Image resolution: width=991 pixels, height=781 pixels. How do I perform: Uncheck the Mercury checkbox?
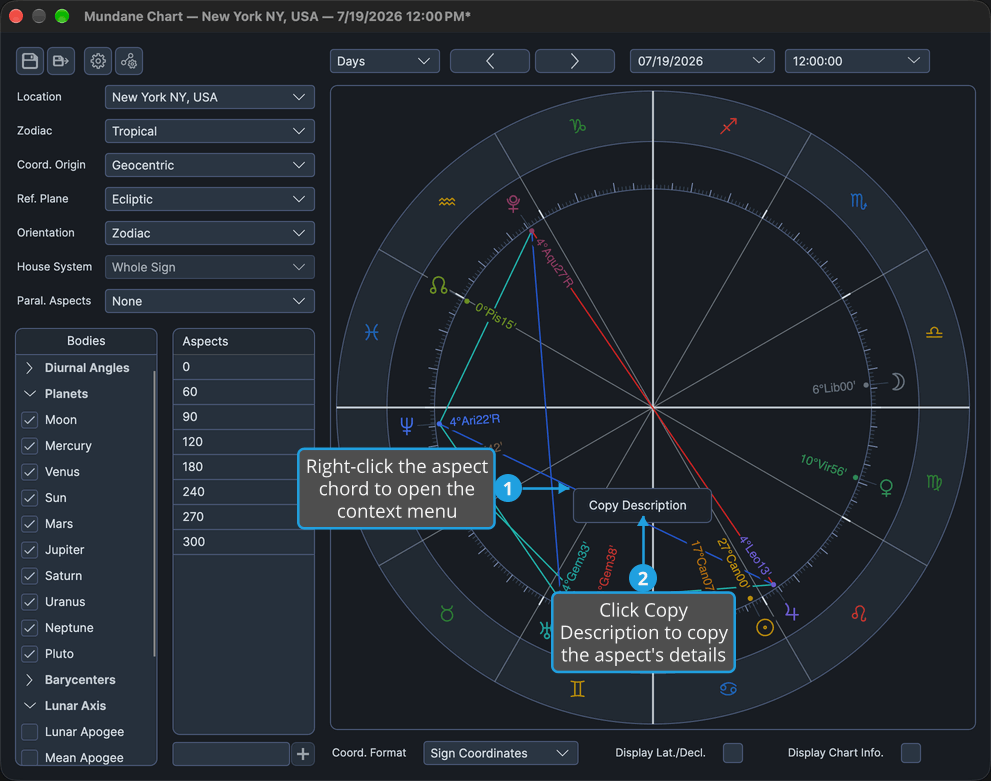pos(30,446)
